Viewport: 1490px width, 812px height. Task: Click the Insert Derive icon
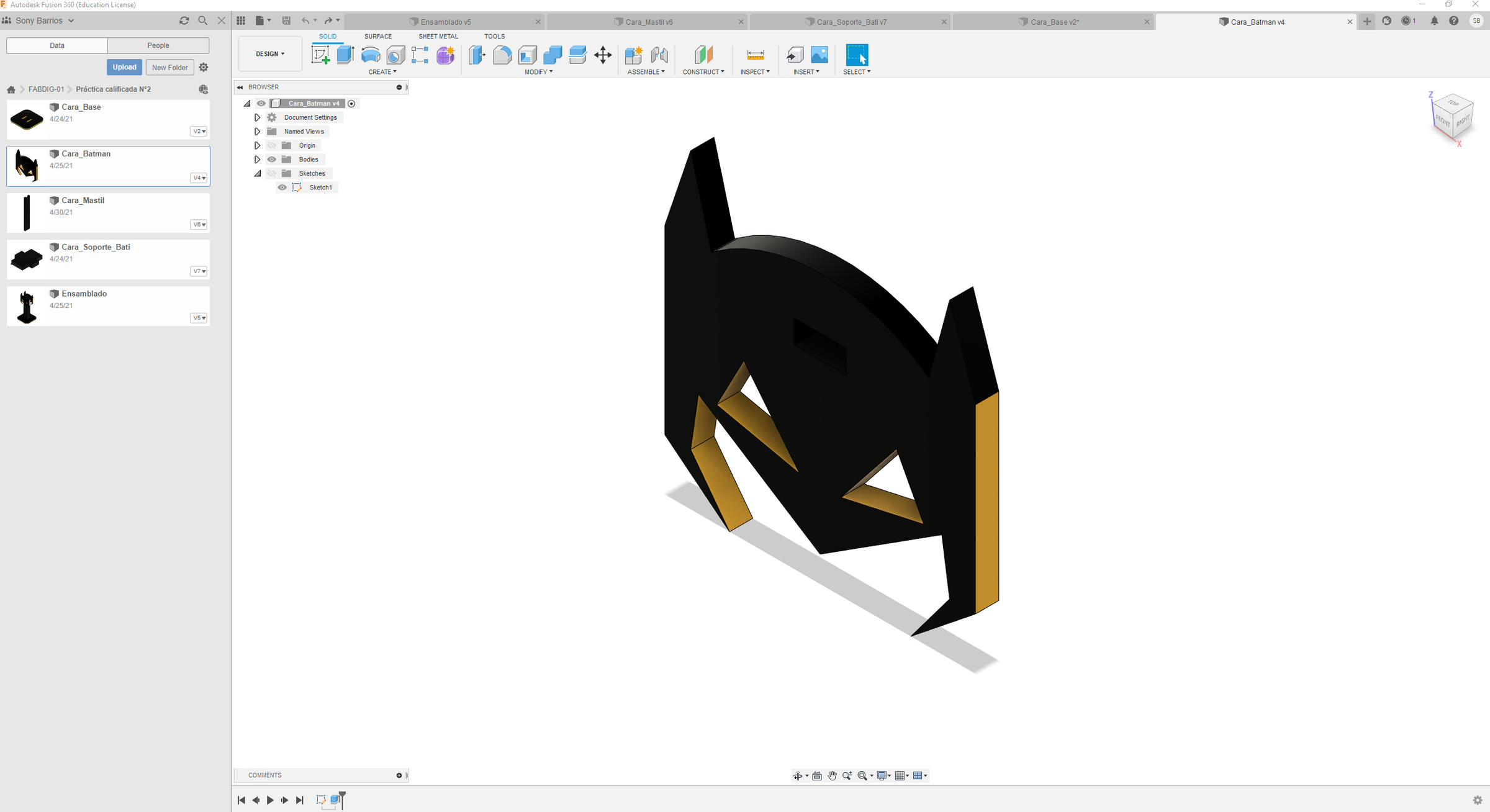tap(795, 55)
